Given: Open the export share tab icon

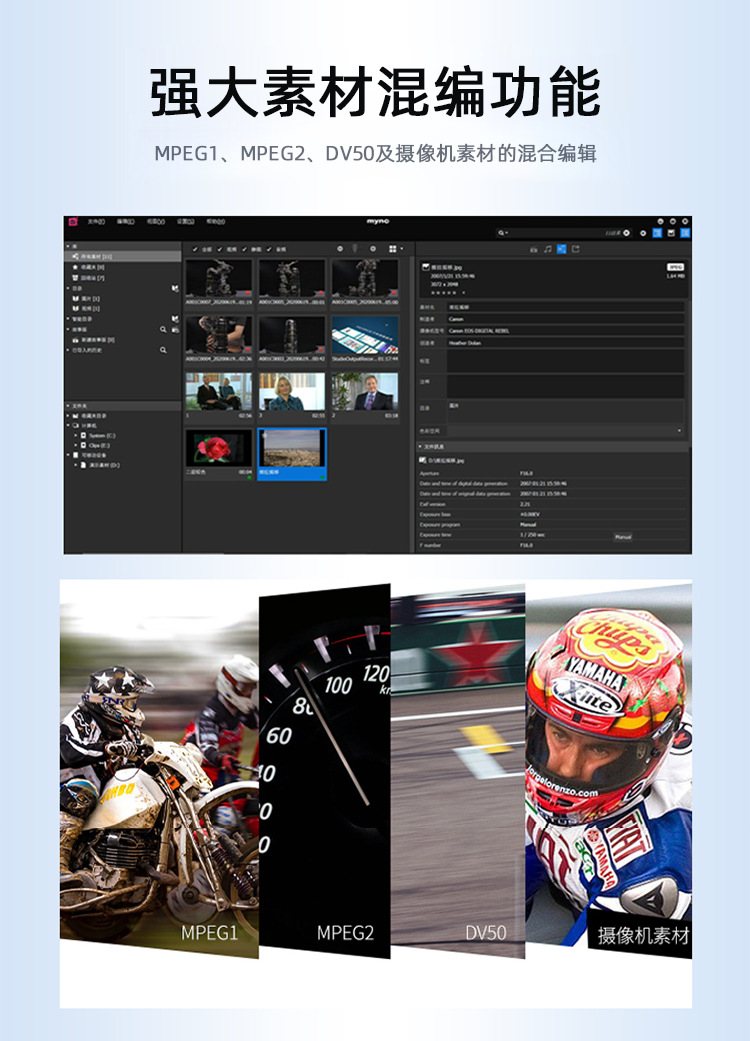Looking at the screenshot, I should pos(575,249).
